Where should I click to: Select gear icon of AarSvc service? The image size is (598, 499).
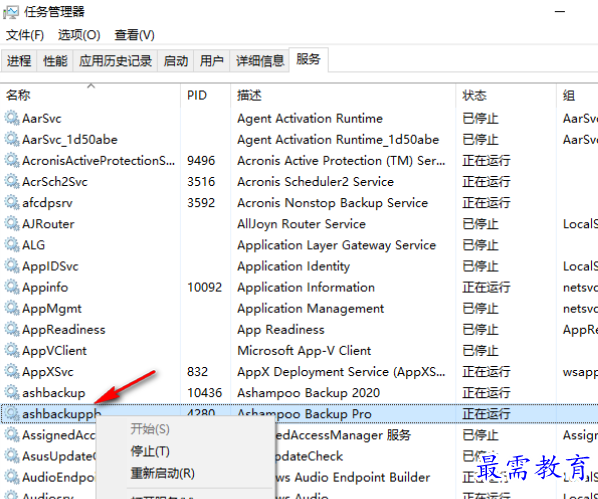12,118
